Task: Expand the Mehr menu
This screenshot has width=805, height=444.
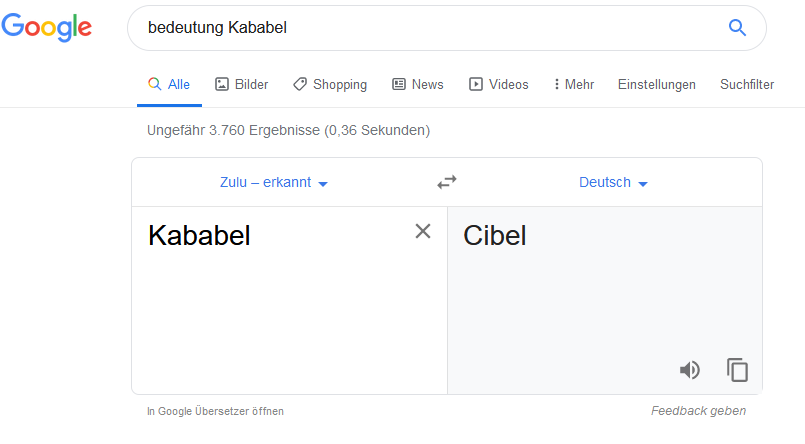Action: click(x=574, y=84)
